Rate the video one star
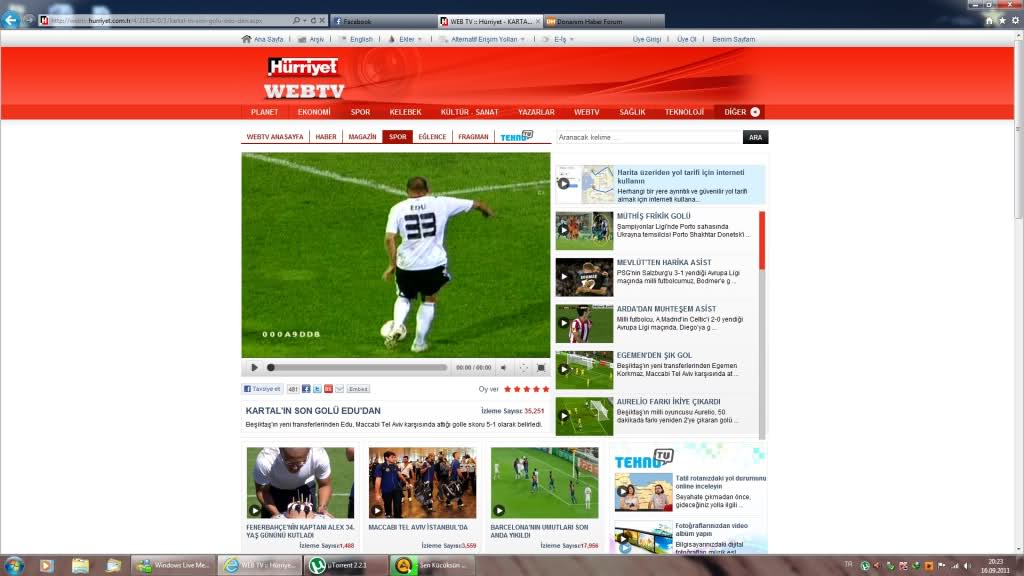 pos(507,389)
